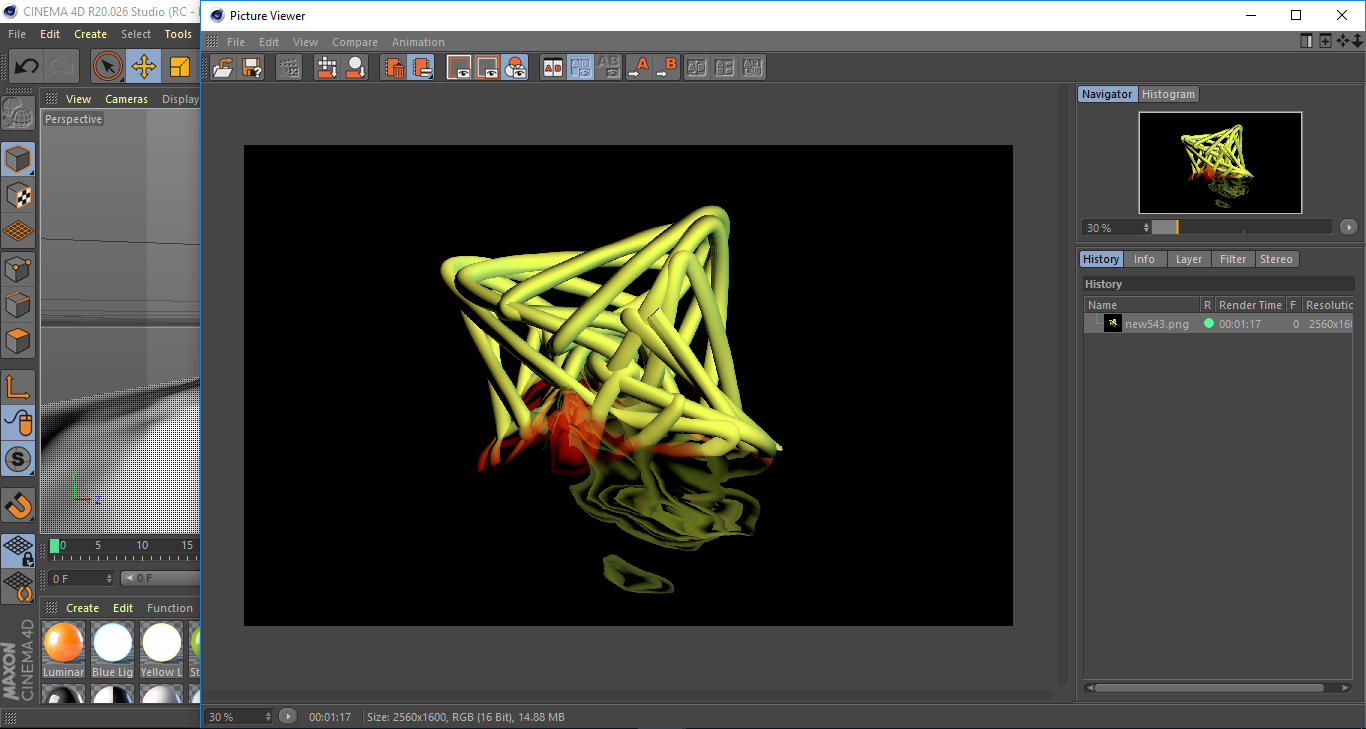Switch to Texture mode checkered cube
The height and width of the screenshot is (729, 1366).
pos(18,195)
